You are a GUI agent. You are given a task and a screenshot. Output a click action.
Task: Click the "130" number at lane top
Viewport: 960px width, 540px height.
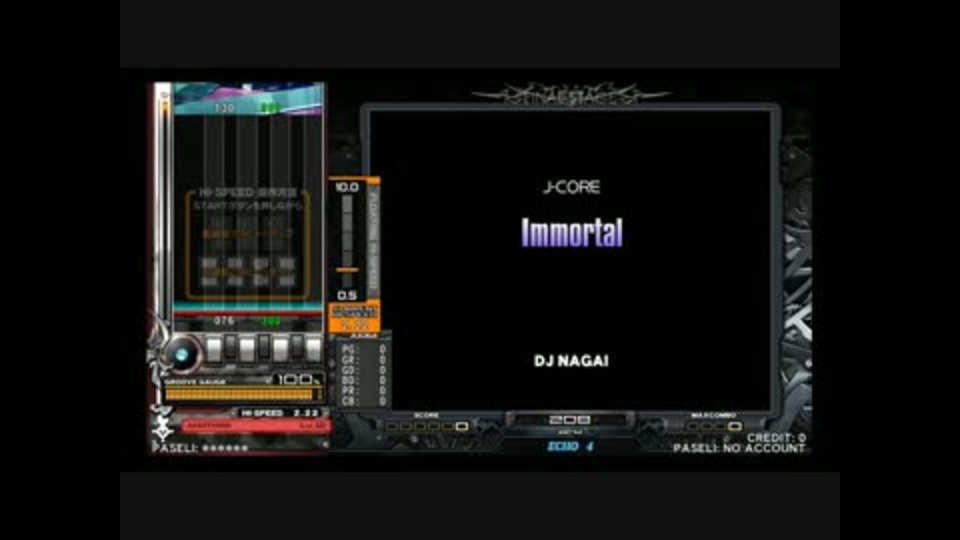(224, 108)
